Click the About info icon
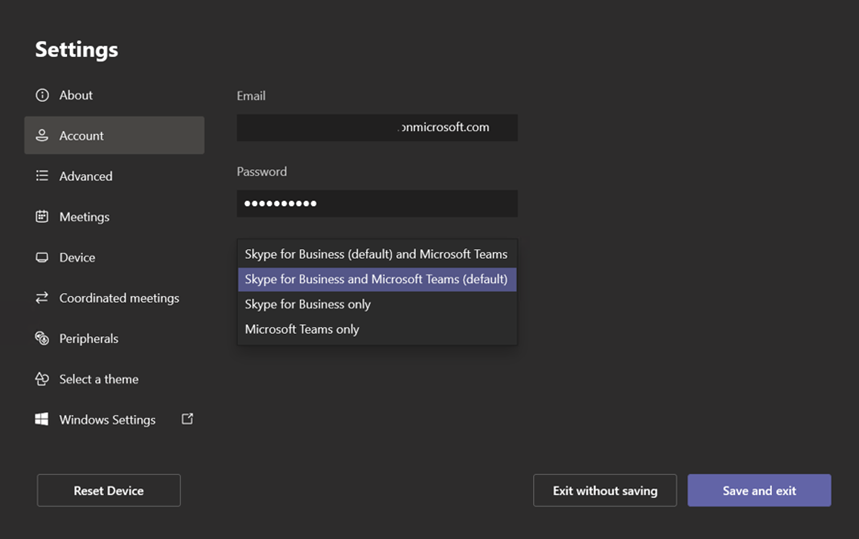Image resolution: width=859 pixels, height=539 pixels. [x=42, y=95]
